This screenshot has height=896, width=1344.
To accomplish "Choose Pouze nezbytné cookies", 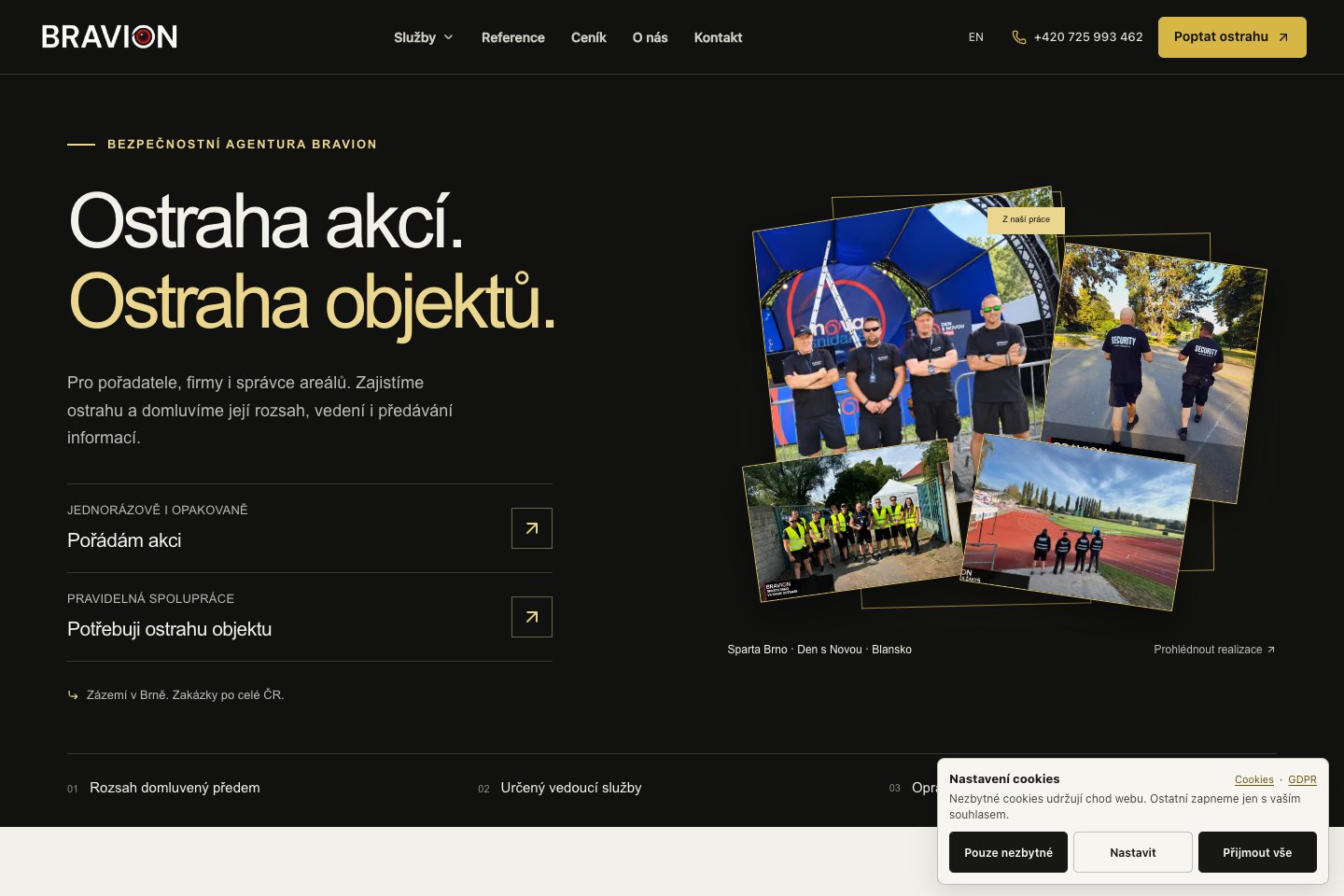I will pyautogui.click(x=1008, y=852).
